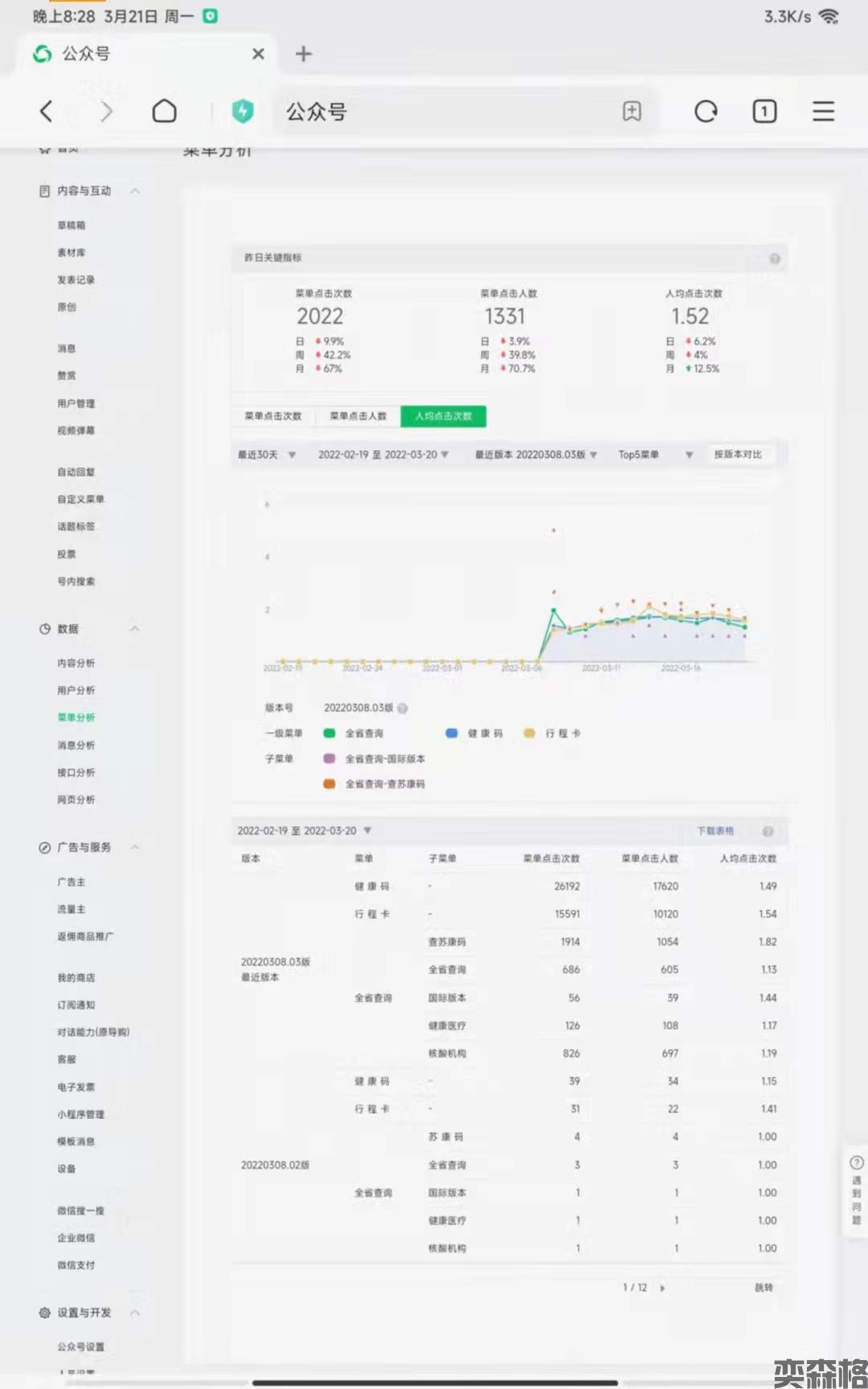
Task: Click 下载表格 download link
Action: point(714,830)
